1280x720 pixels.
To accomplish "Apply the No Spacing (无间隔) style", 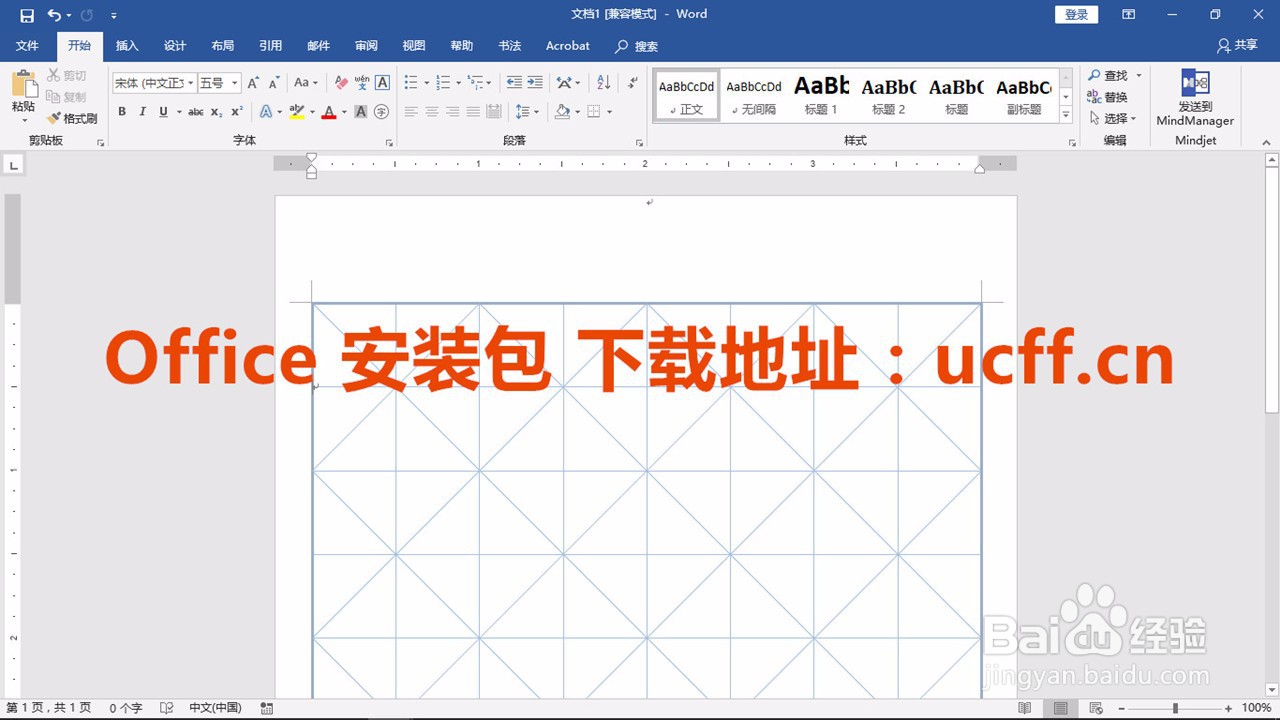I will point(754,96).
